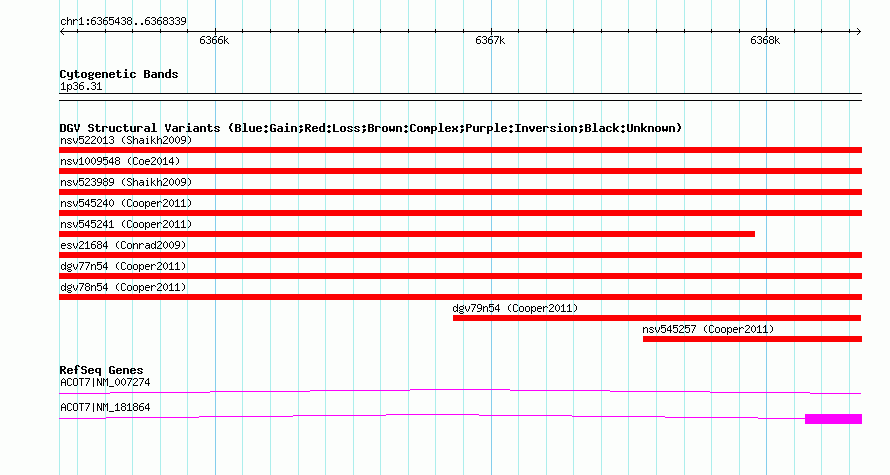Select the red bar under nsv545257
Viewport: 890px width, 475px height.
753,339
